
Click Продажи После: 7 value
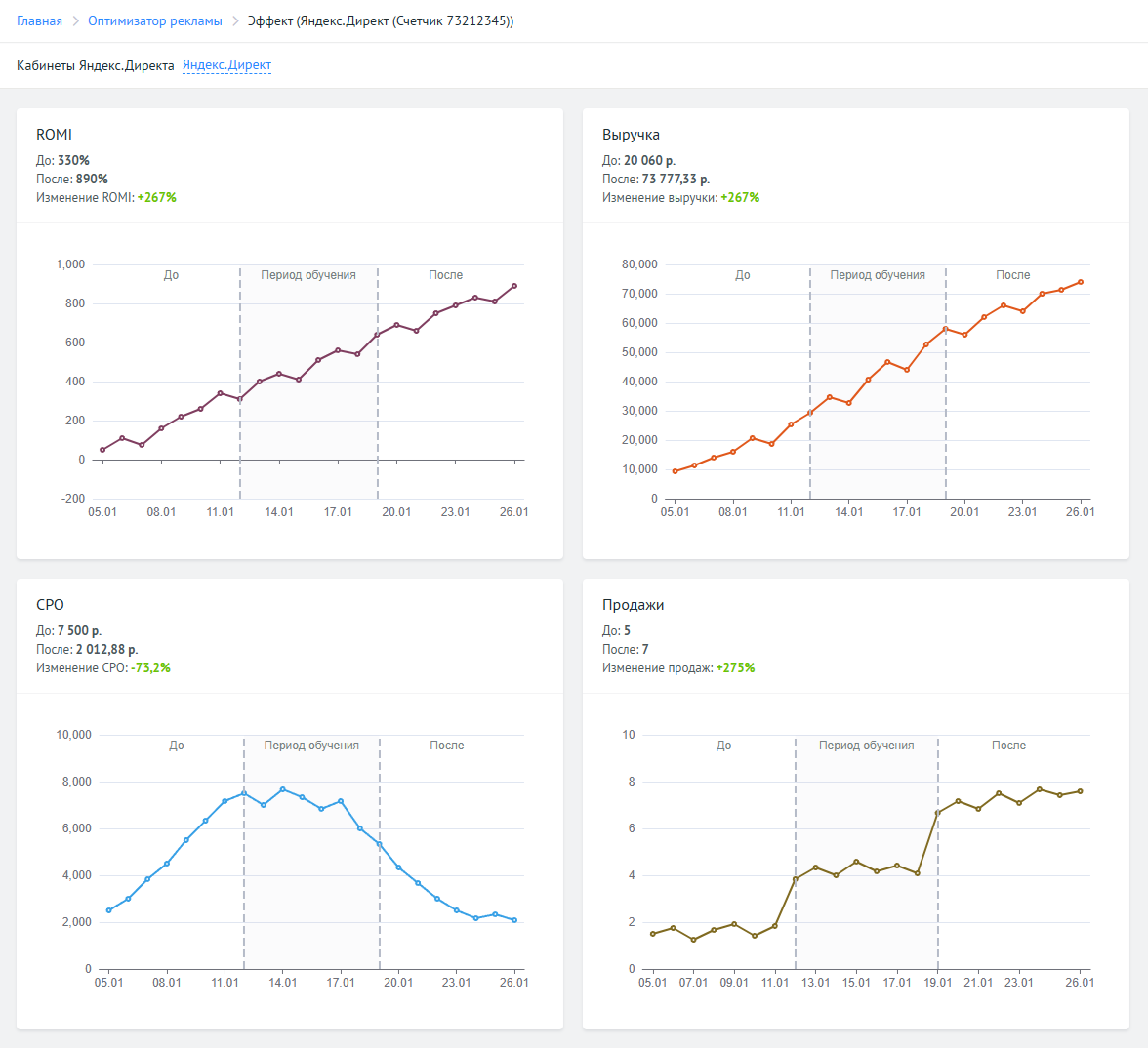(x=645, y=650)
